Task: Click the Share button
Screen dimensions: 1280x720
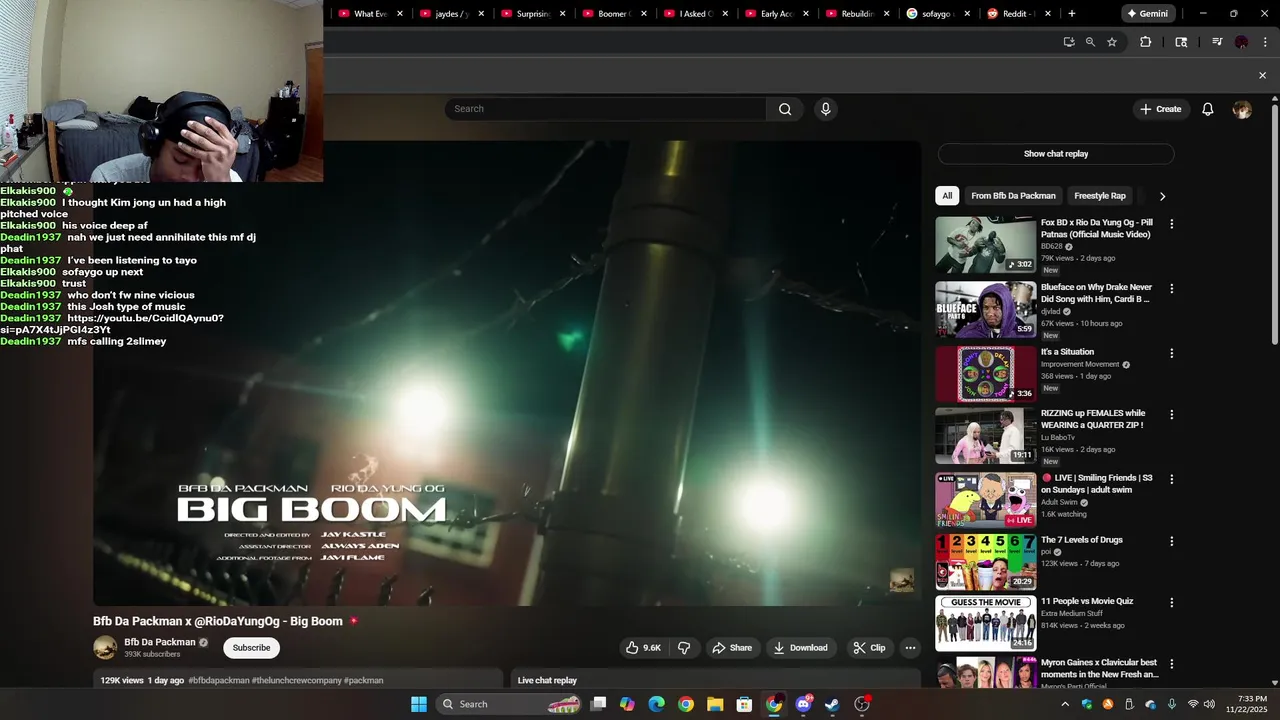Action: point(731,648)
